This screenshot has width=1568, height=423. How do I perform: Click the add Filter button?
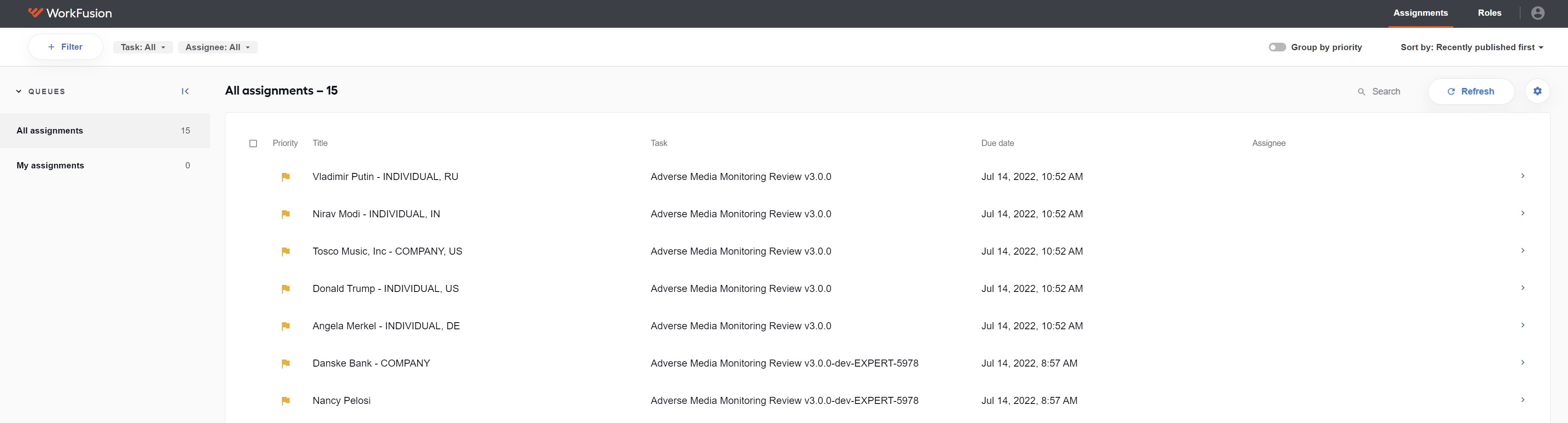[x=65, y=47]
